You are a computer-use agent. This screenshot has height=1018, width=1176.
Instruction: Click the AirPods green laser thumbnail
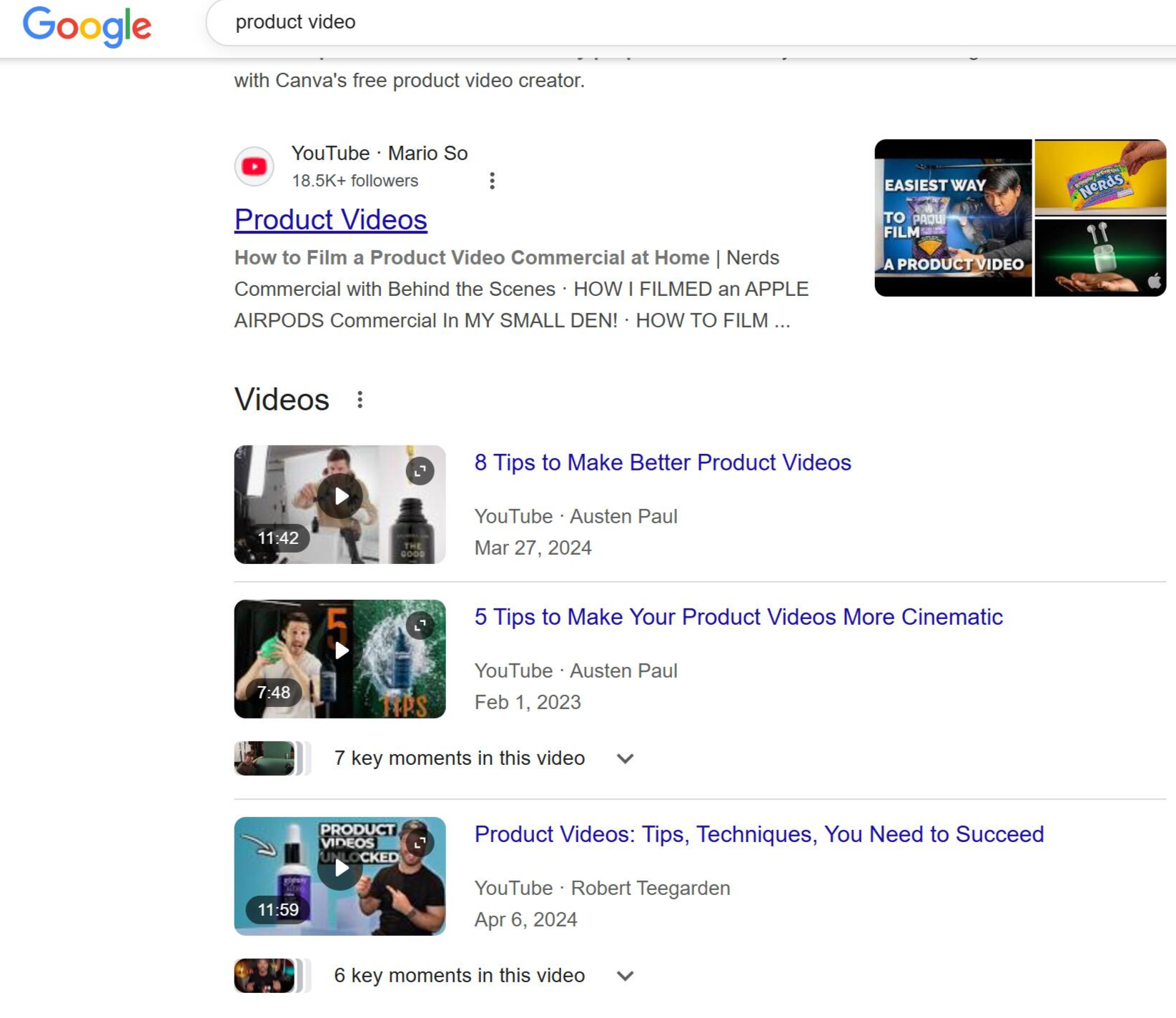1100,258
